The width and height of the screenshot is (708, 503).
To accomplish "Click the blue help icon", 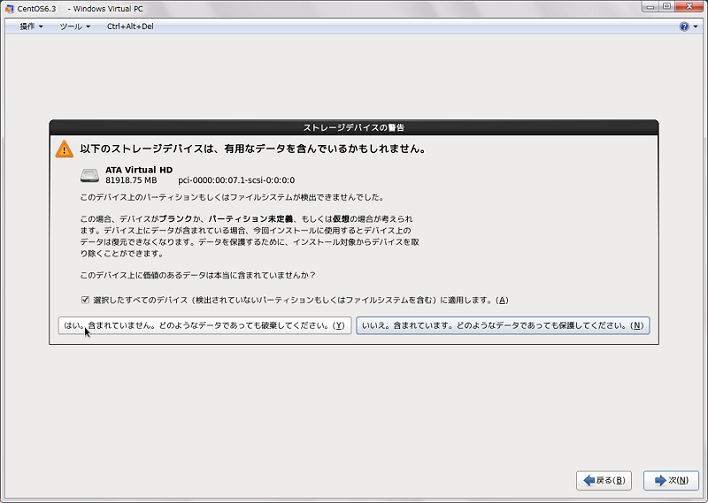I will coord(684,27).
